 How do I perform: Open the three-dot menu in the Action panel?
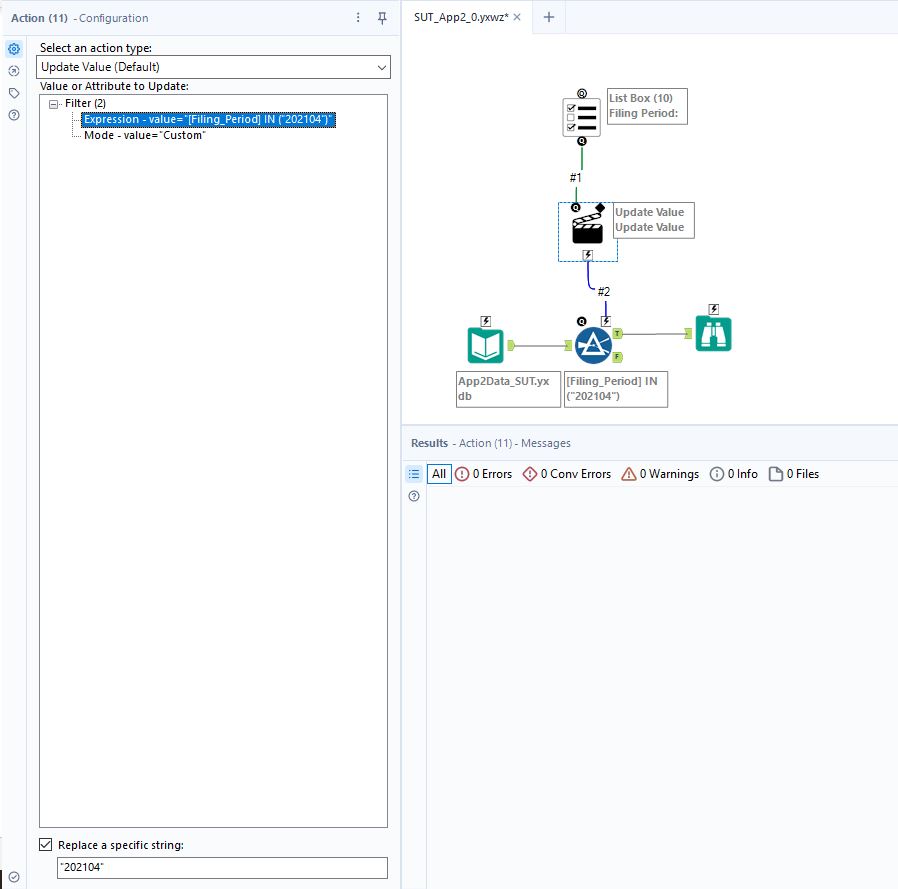pos(357,18)
